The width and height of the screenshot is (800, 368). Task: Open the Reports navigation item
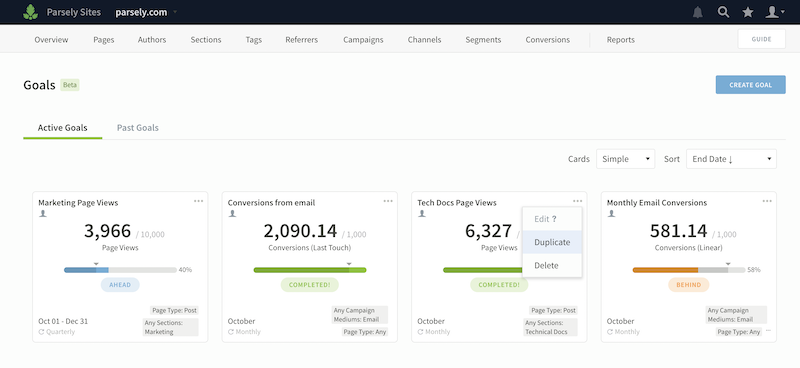tap(620, 39)
